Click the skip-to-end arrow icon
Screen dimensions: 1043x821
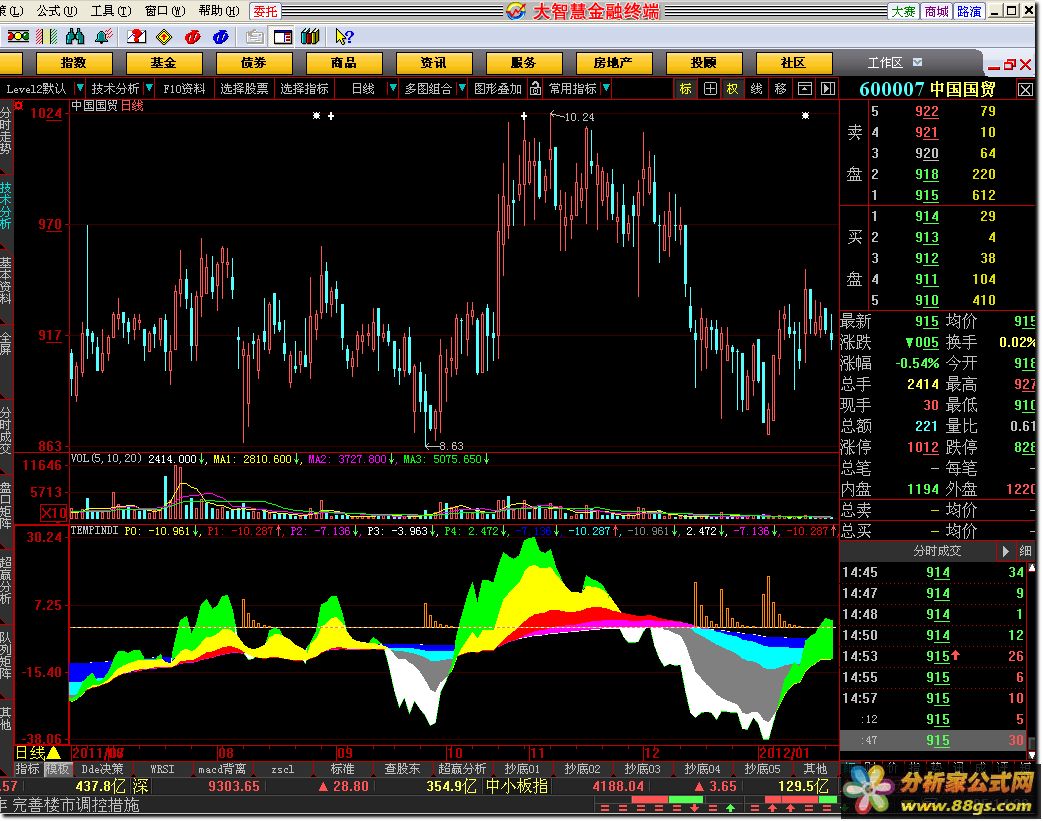click(x=827, y=88)
